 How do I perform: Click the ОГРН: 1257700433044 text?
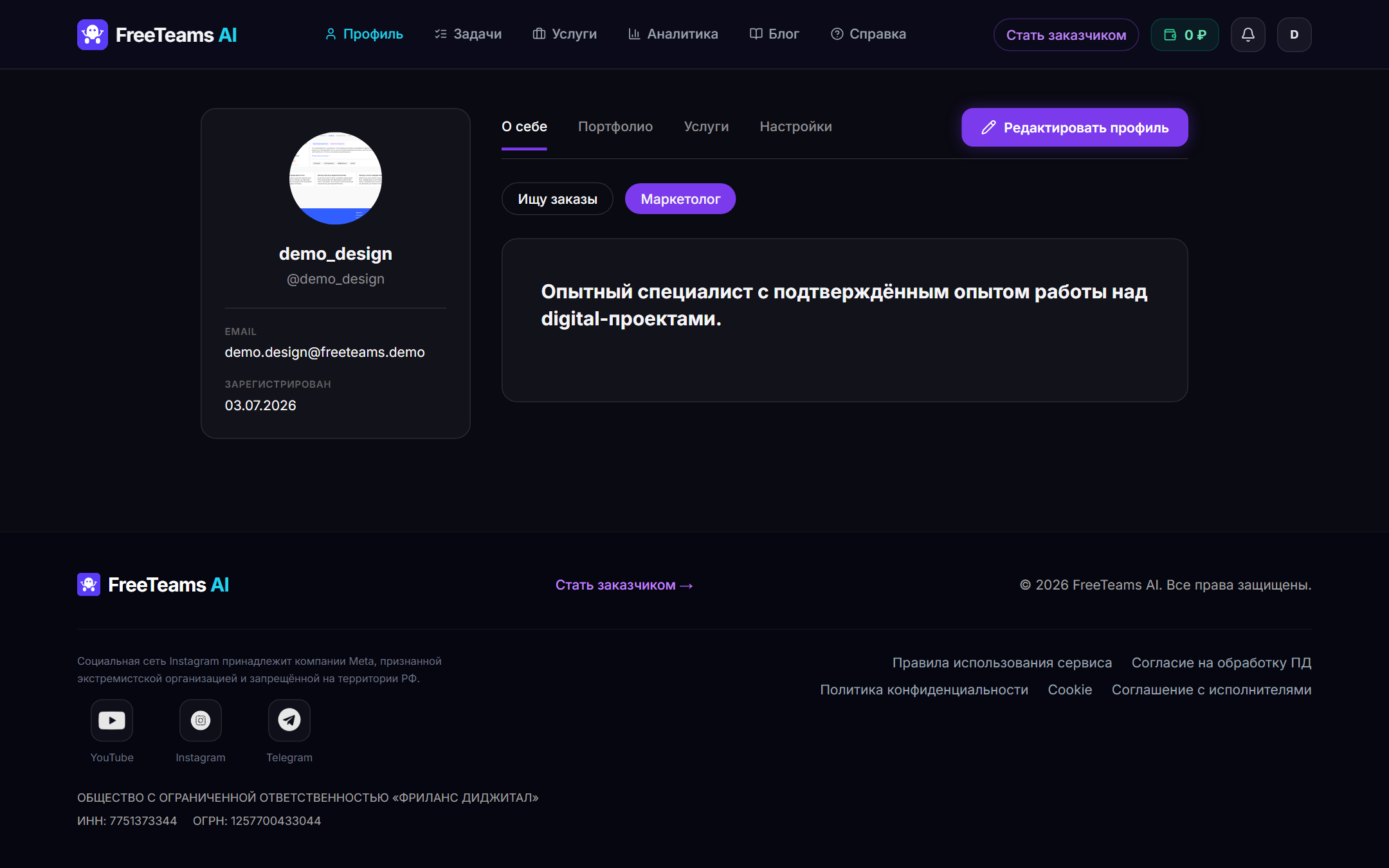pos(257,821)
